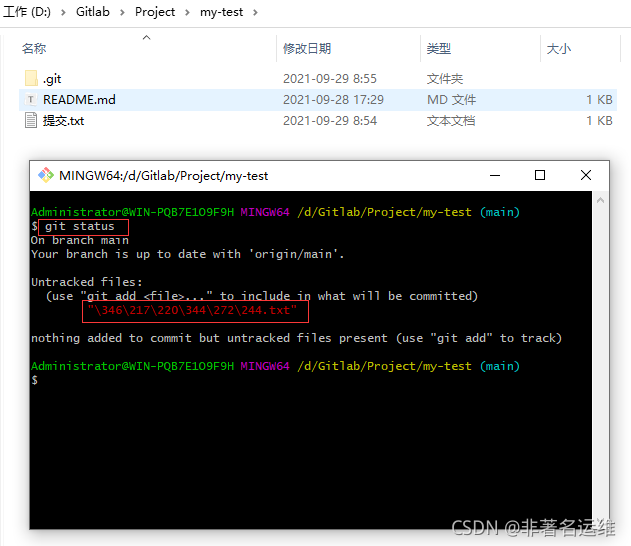Close the MINGW64 terminal window
The image size is (631, 546).
pyautogui.click(x=586, y=175)
